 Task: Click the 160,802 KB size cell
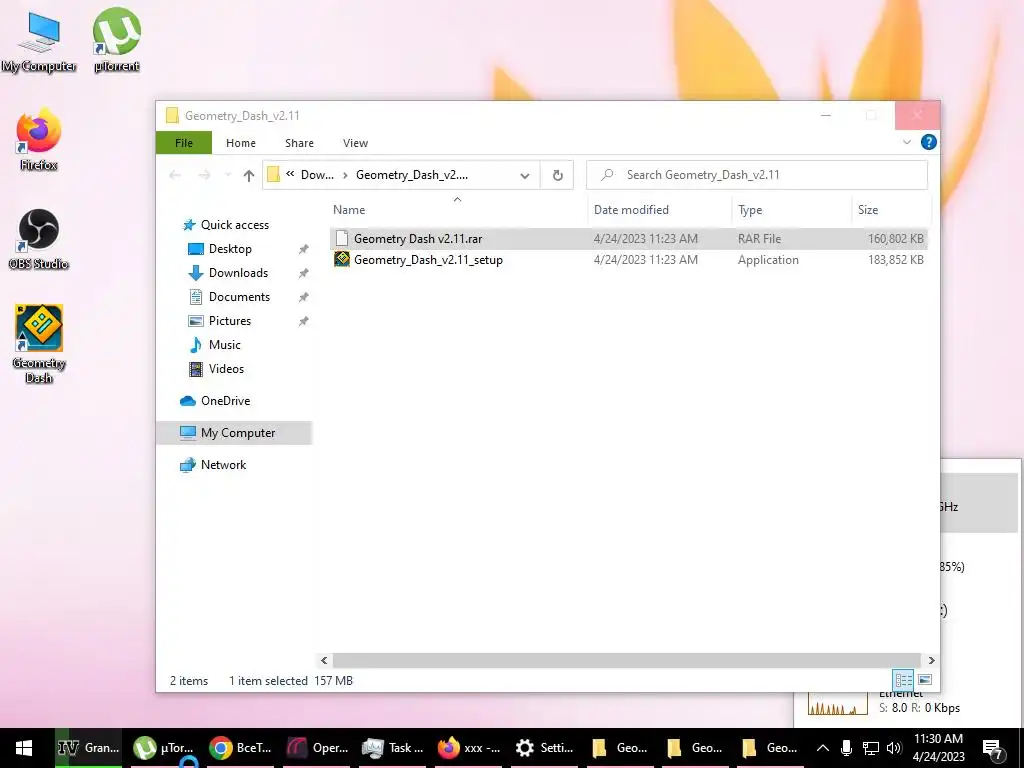click(x=895, y=239)
